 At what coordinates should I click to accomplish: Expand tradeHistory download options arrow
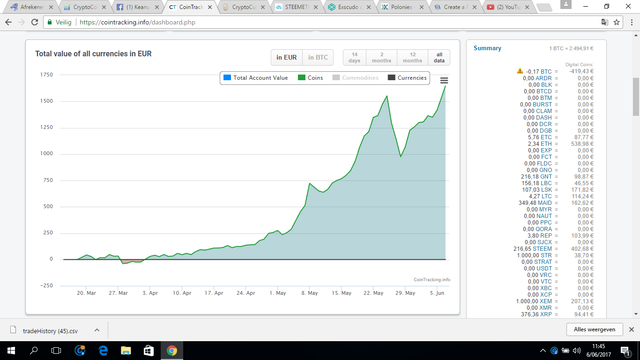(x=97, y=330)
